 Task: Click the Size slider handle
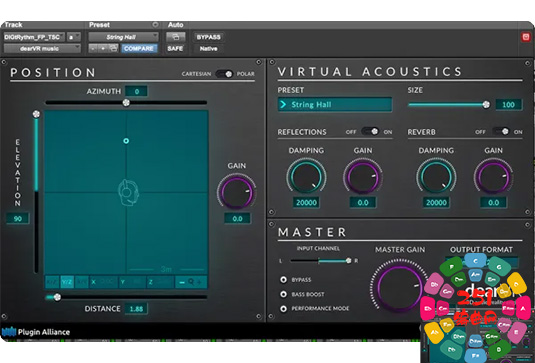click(486, 104)
